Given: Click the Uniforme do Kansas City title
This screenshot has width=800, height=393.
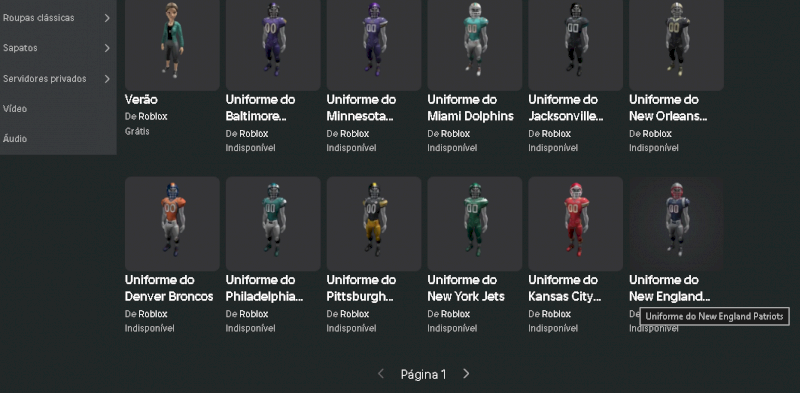Looking at the screenshot, I should [x=565, y=288].
